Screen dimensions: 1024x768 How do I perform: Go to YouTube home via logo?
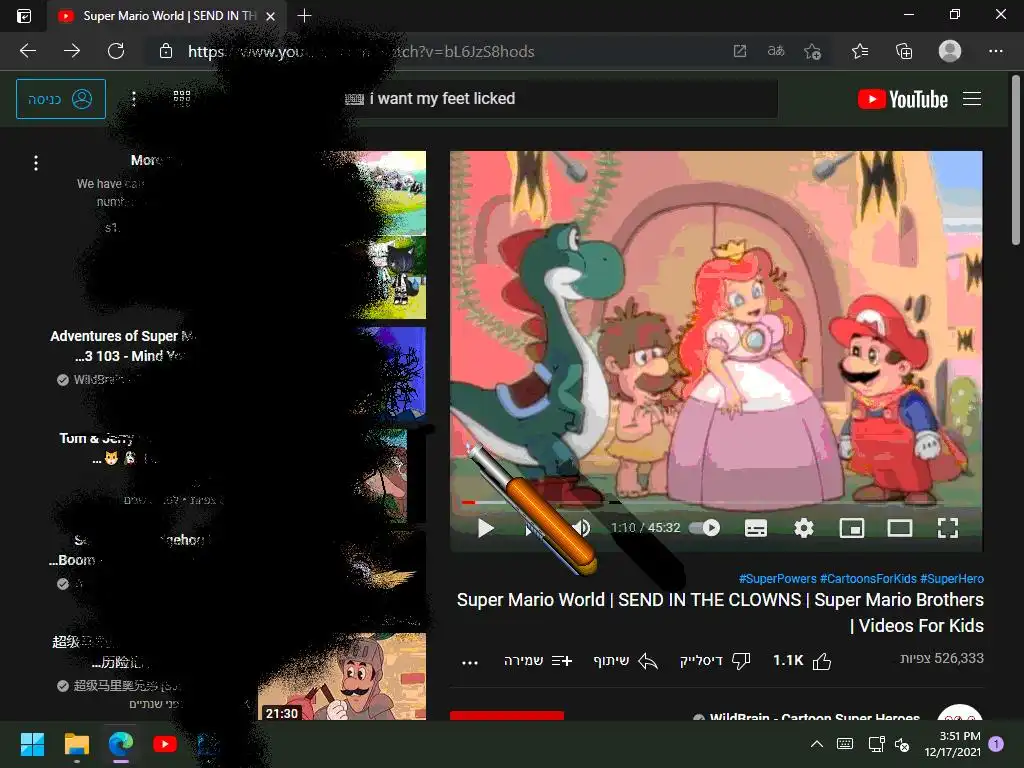pyautogui.click(x=903, y=99)
